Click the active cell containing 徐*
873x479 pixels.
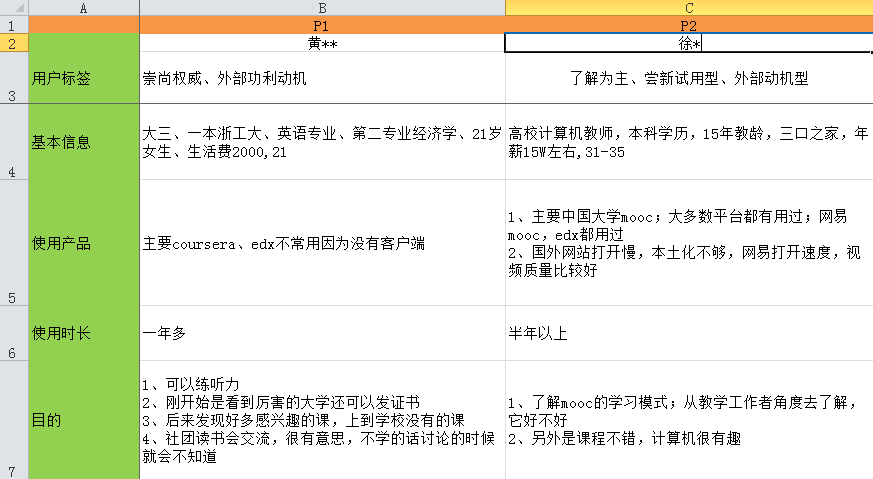click(688, 43)
